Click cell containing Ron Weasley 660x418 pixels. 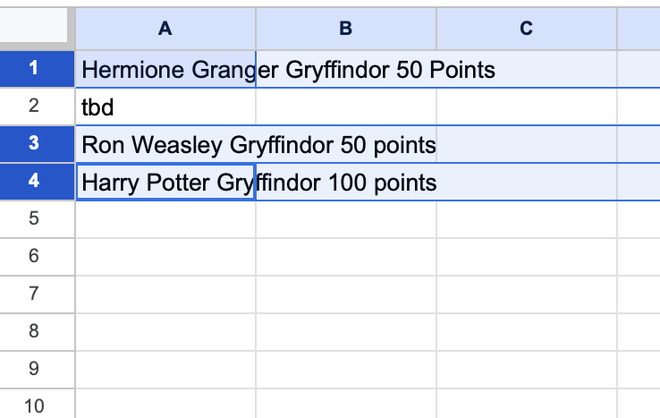coord(165,145)
